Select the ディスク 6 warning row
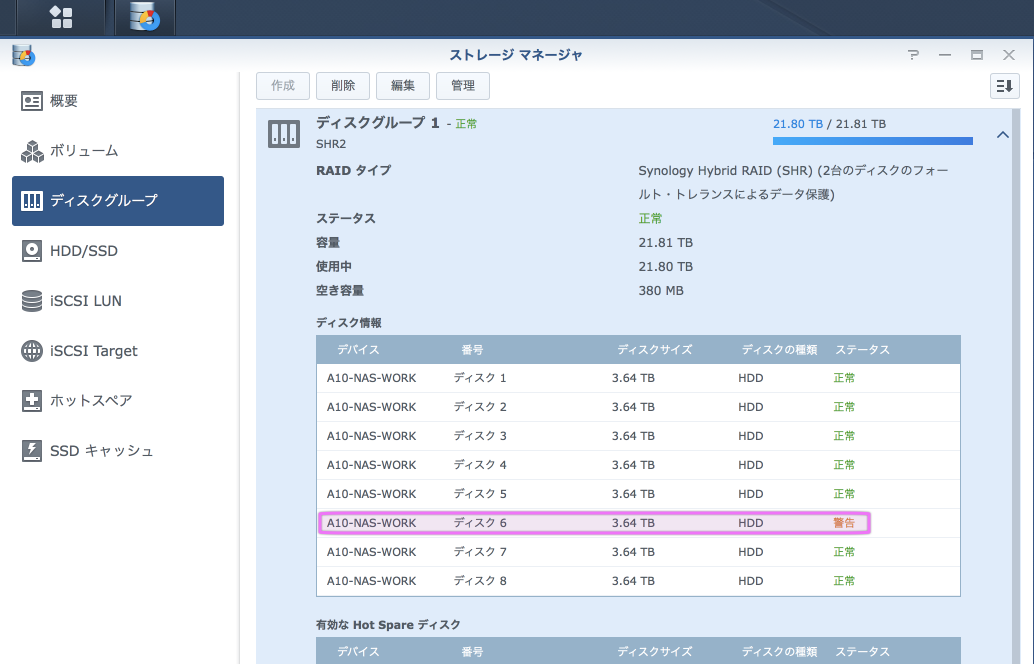The height and width of the screenshot is (664, 1034). point(594,523)
